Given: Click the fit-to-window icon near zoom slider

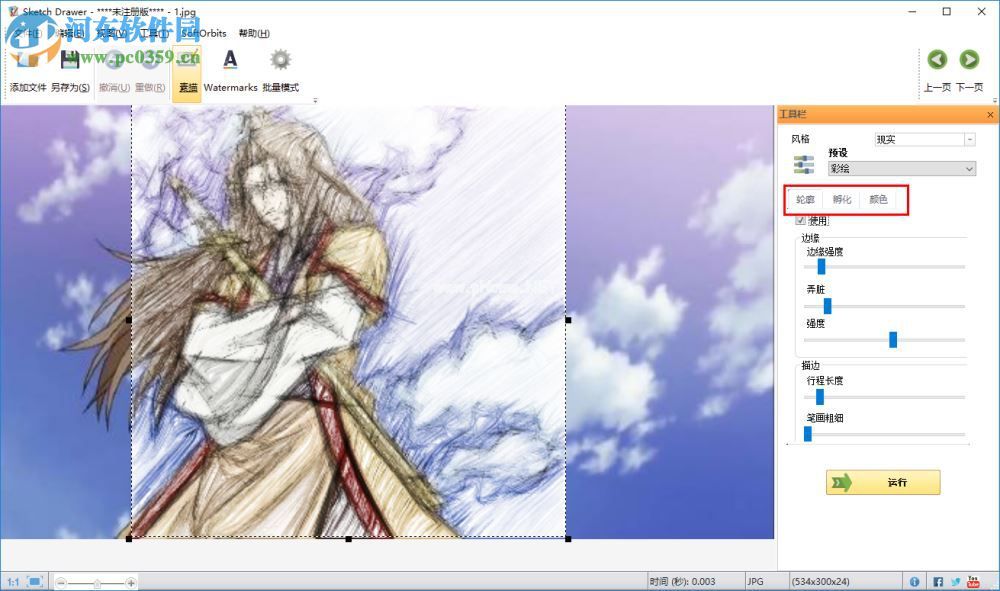Looking at the screenshot, I should [33, 581].
